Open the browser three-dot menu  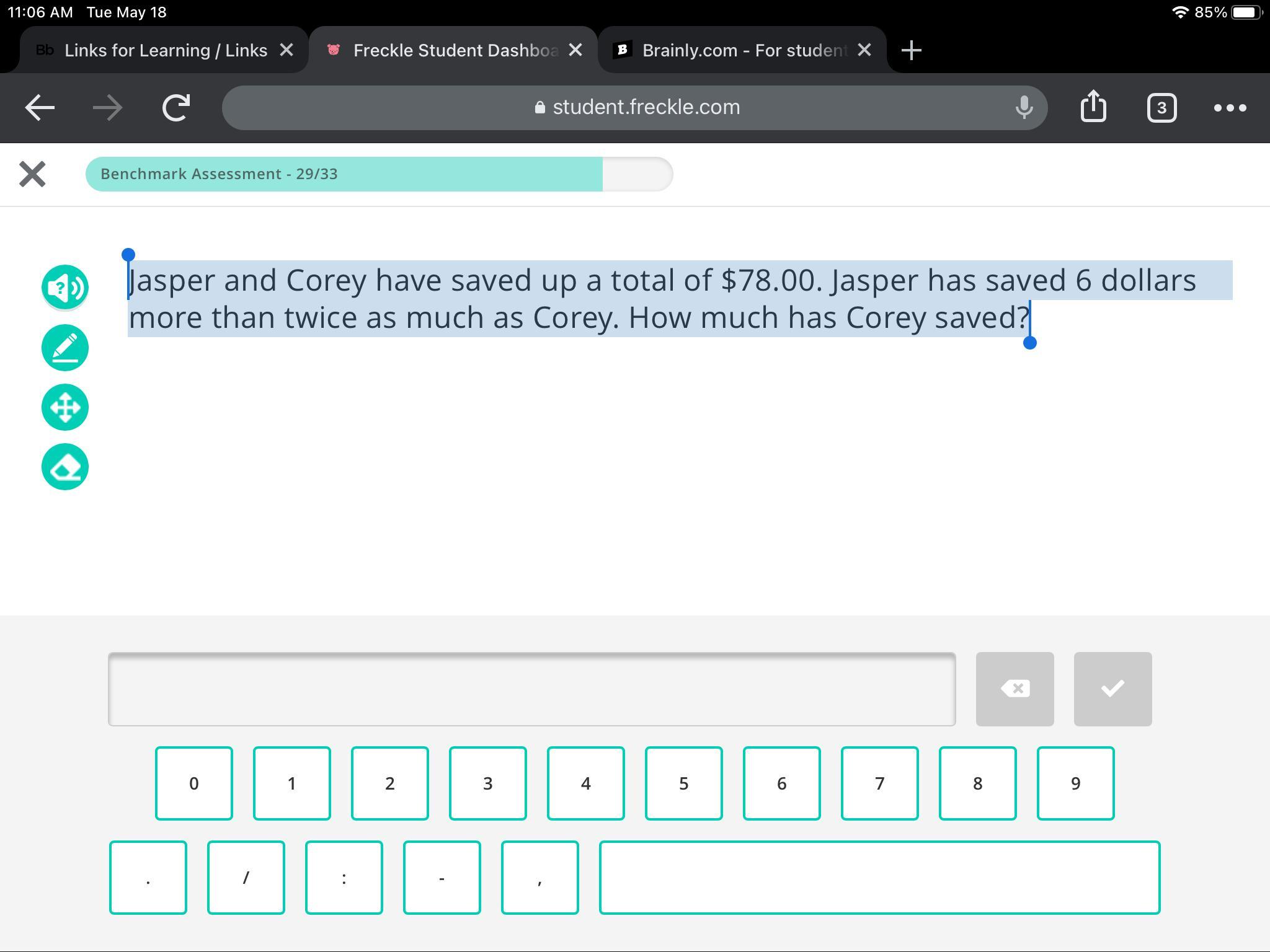[1230, 108]
